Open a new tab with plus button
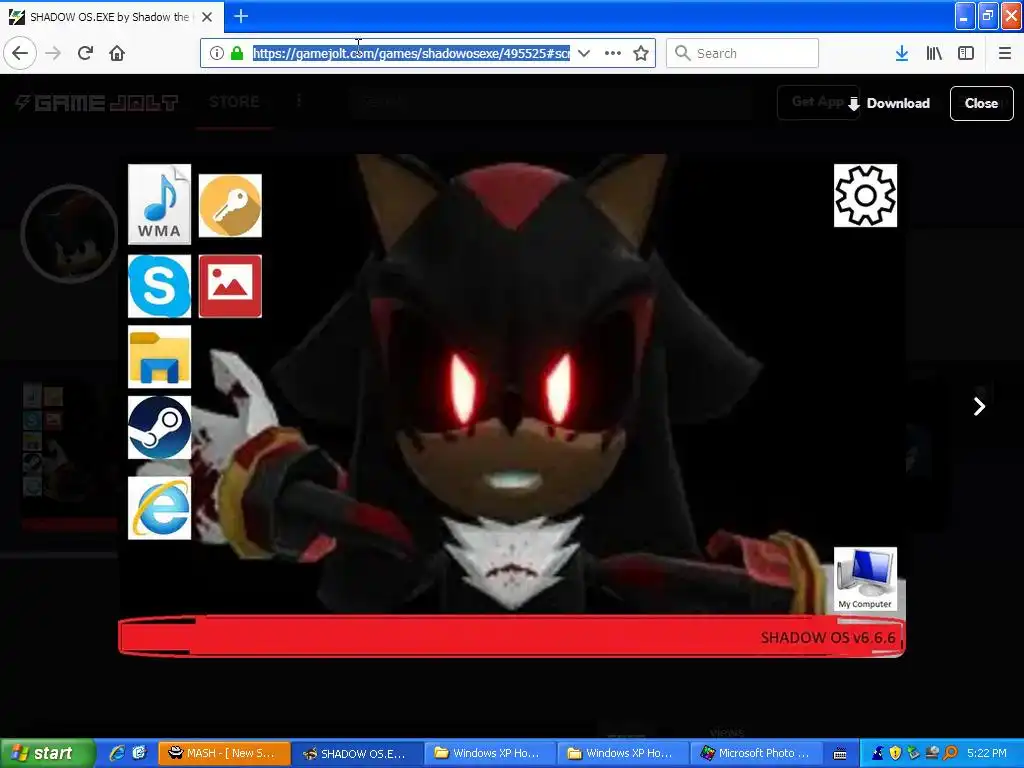1024x768 pixels. click(241, 16)
